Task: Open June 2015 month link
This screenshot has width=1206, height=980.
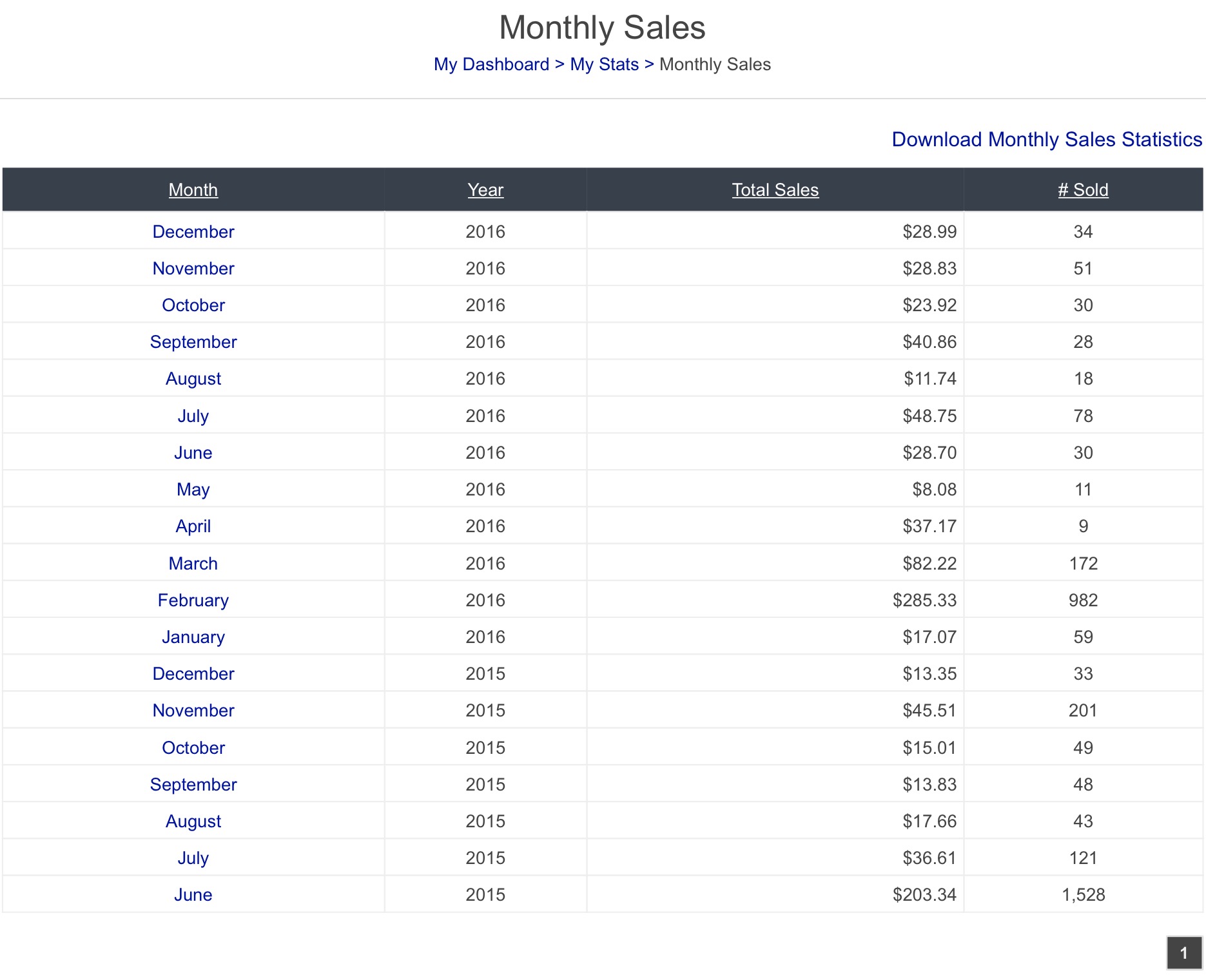Action: [193, 895]
